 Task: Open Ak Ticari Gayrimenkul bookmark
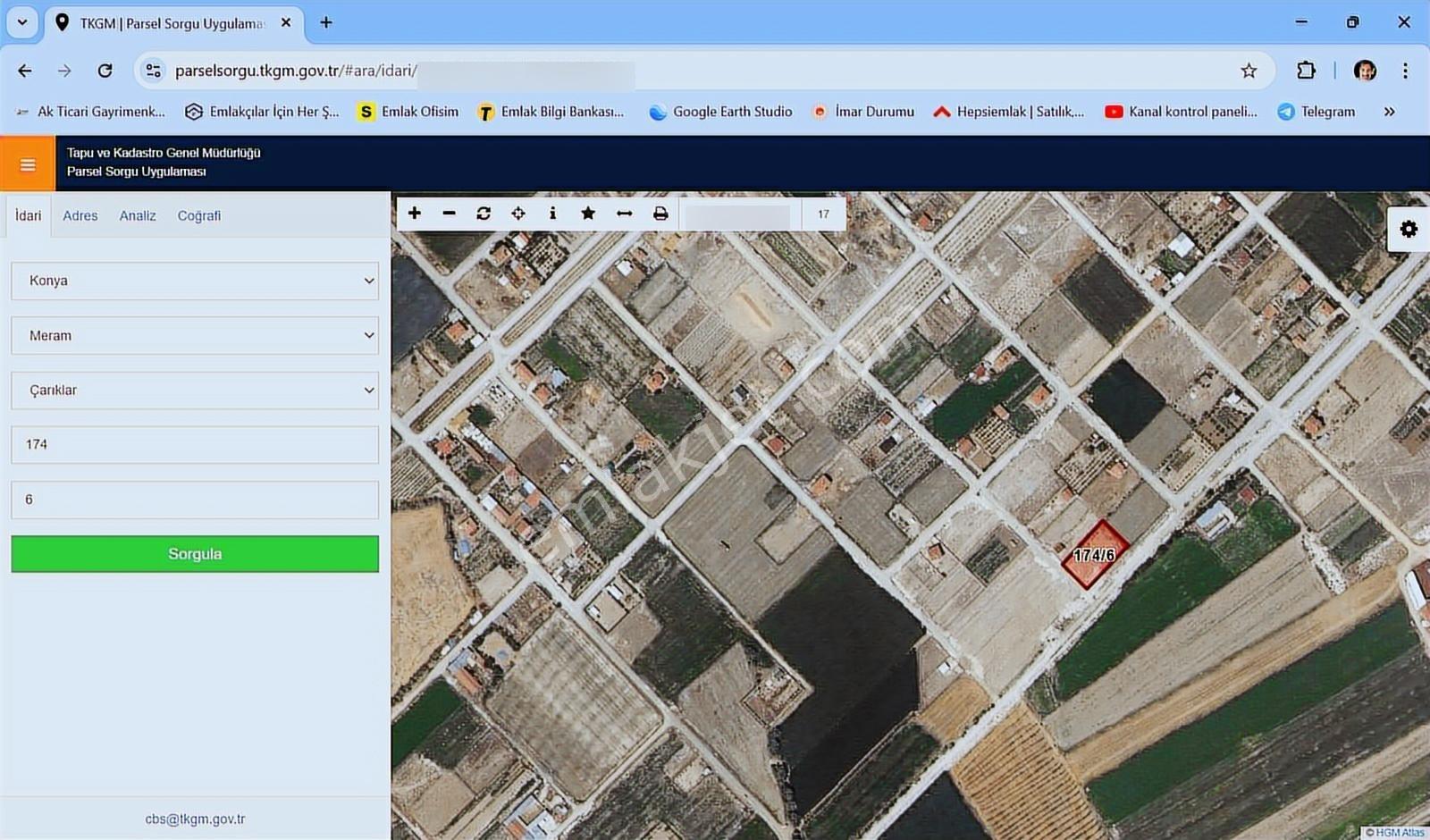click(x=90, y=112)
